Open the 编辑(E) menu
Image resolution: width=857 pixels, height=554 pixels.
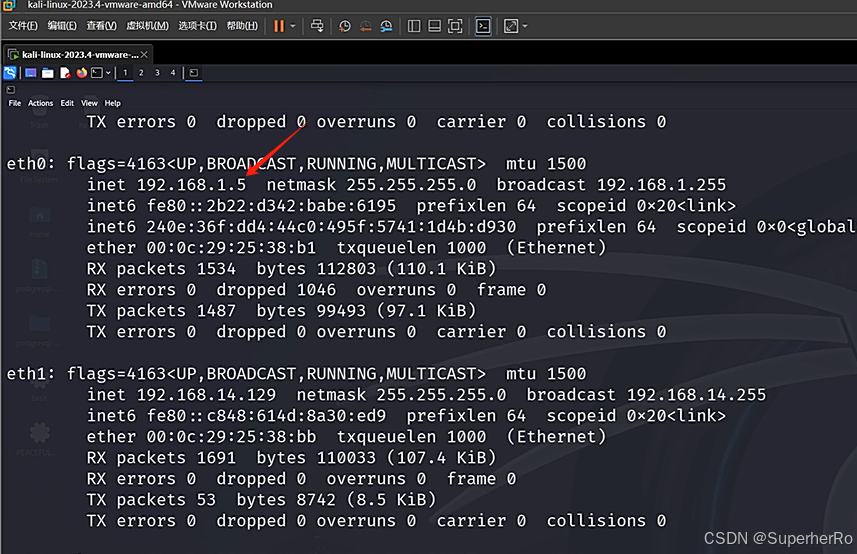[x=62, y=26]
